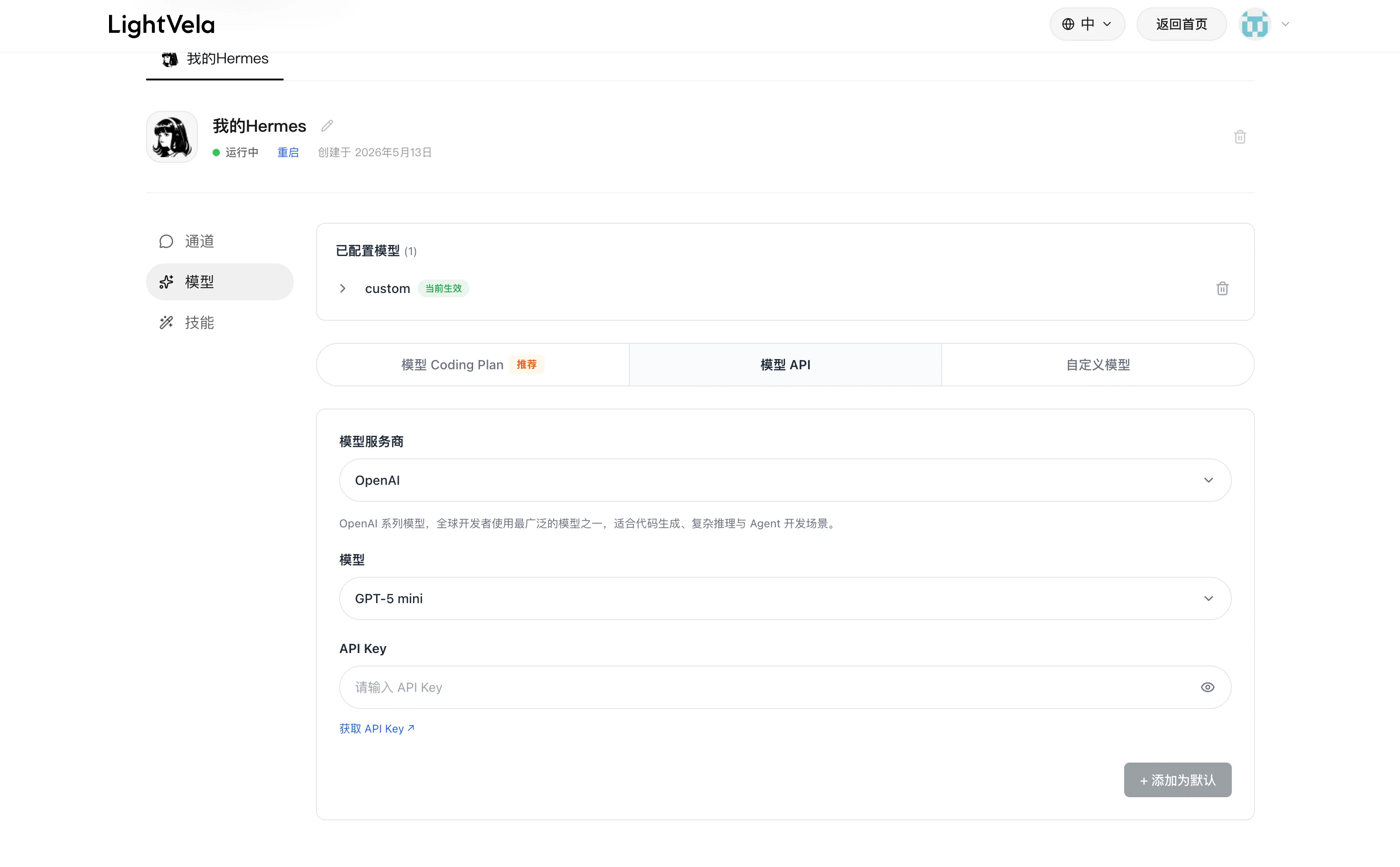Switch to 自定义模型 tab
The width and height of the screenshot is (1400, 867).
1097,365
